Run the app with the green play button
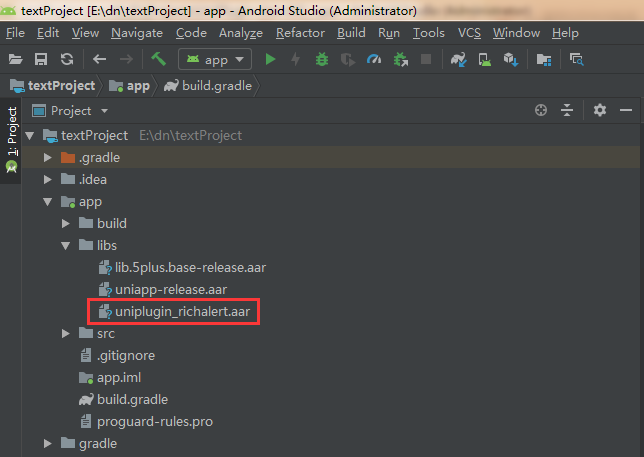This screenshot has height=457, width=644. [x=270, y=60]
